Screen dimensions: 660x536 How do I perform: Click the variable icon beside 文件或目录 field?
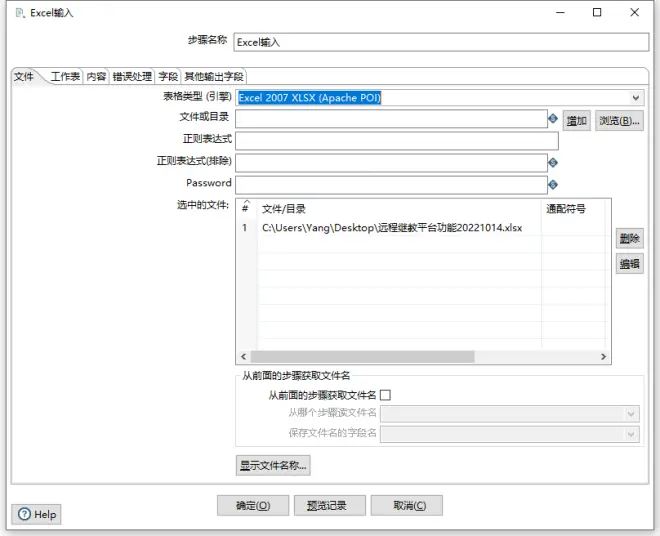[553, 119]
